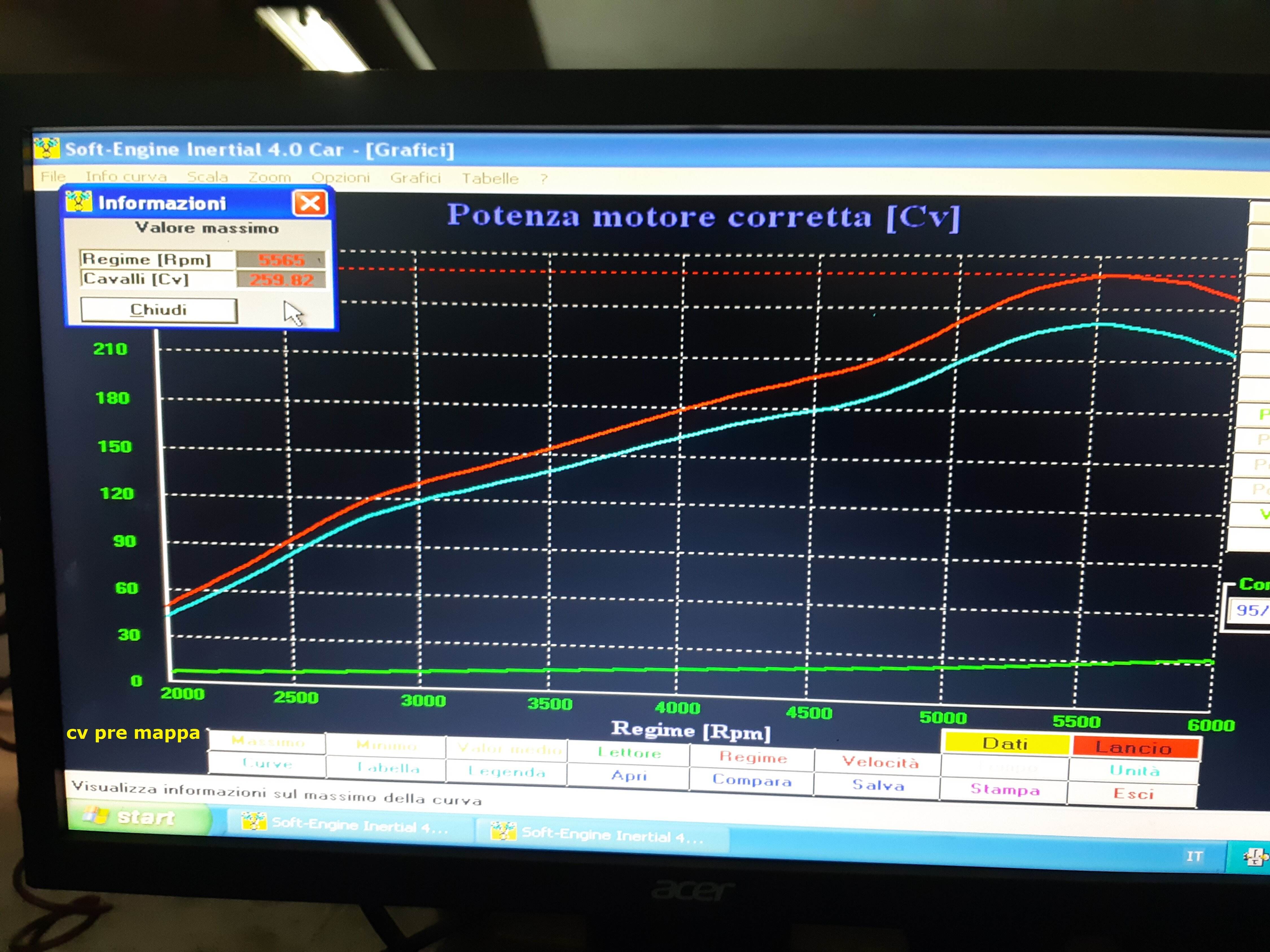
Task: Click the Compara button
Action: coord(752,780)
